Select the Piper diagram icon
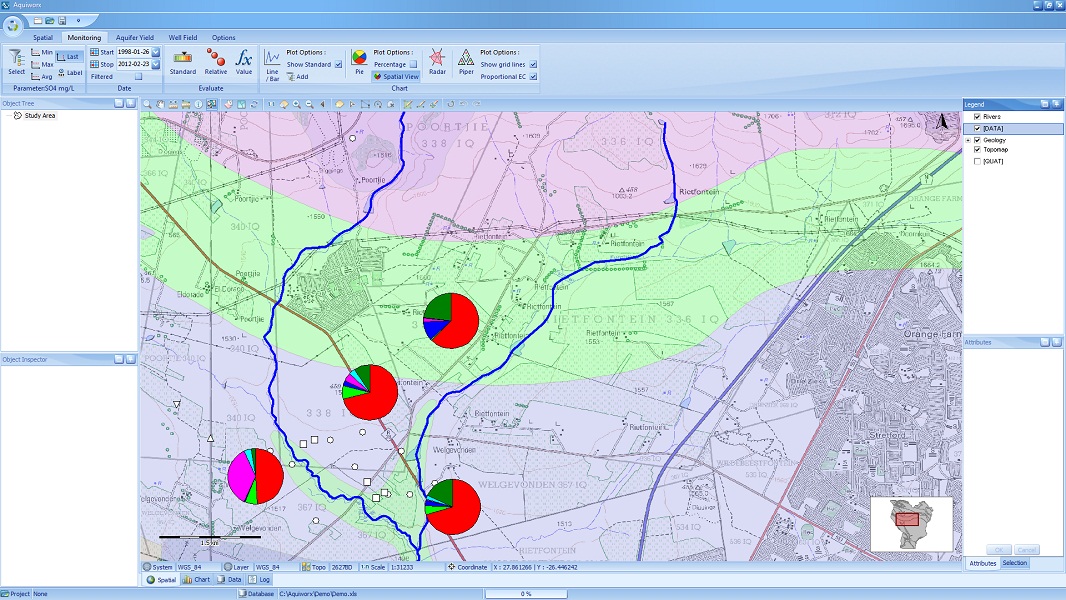The width and height of the screenshot is (1066, 600). click(466, 59)
